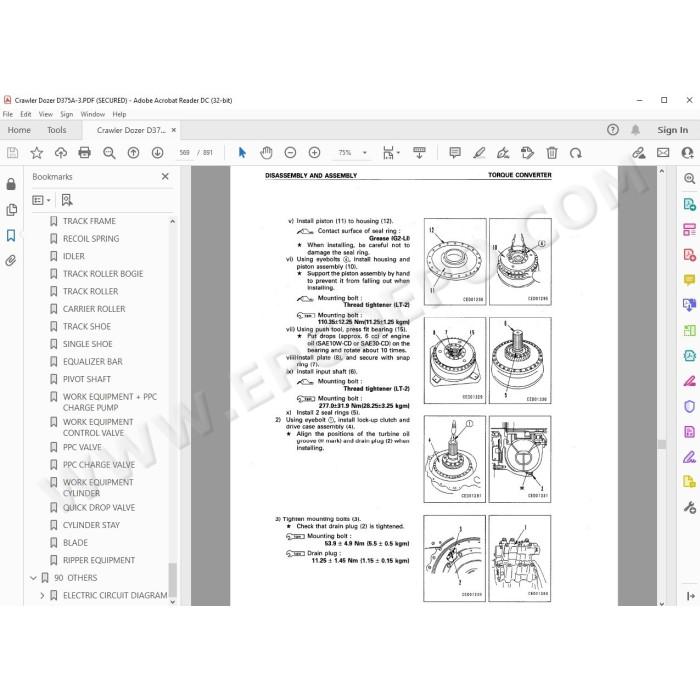Add a sticky note comment
The width and height of the screenshot is (700, 700).
455,153
